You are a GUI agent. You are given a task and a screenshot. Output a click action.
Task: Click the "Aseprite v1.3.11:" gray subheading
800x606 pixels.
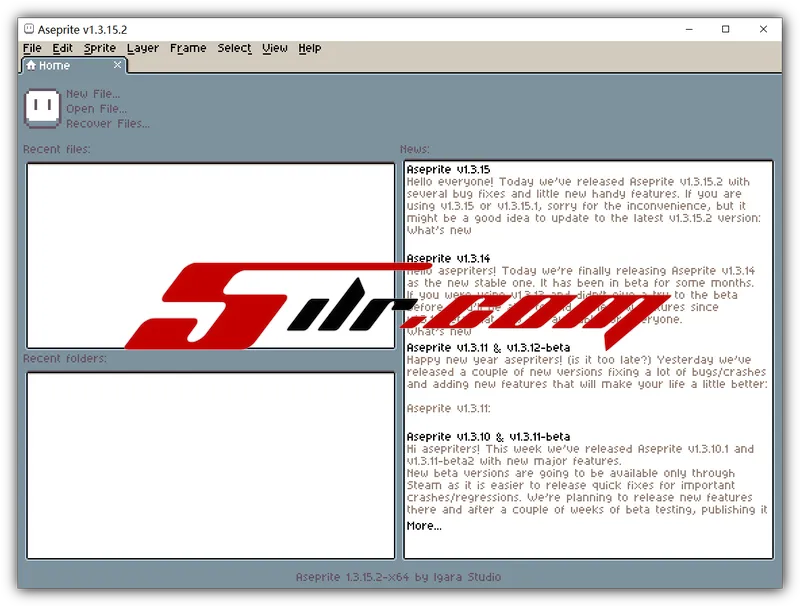pos(448,409)
